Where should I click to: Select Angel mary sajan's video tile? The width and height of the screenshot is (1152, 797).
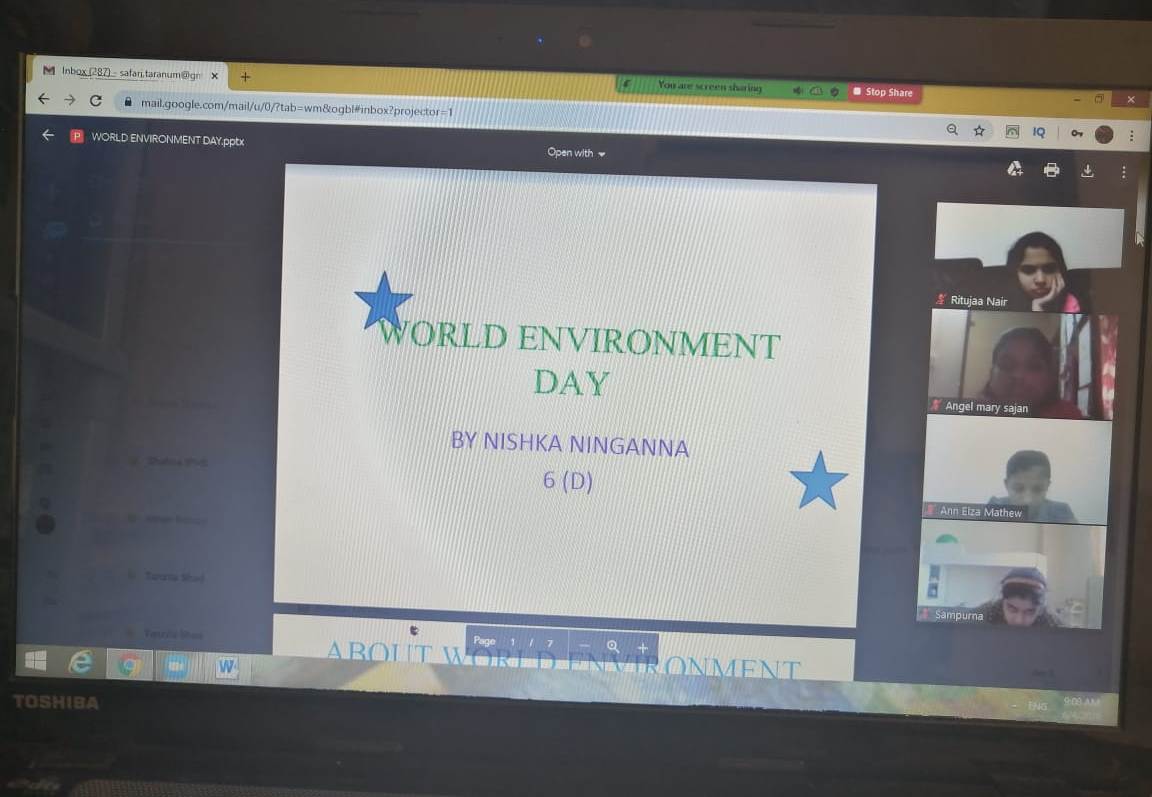click(x=1023, y=364)
